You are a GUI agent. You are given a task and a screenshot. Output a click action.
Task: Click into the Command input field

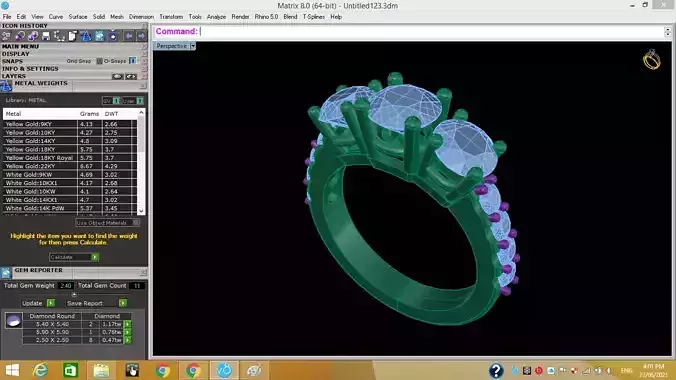point(431,31)
